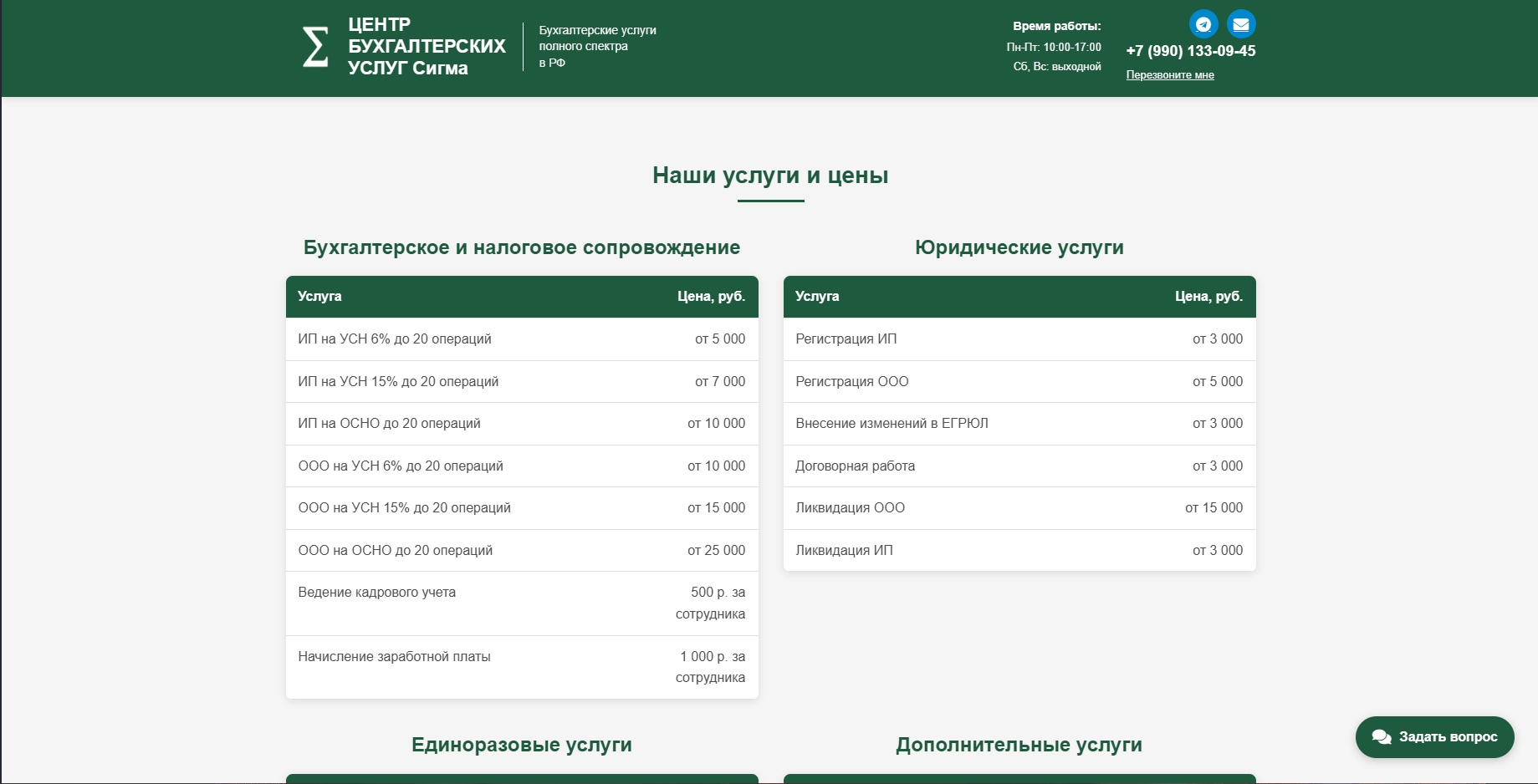Click the Ликвидация ООО service
Viewport: 1538px width, 784px height.
(x=851, y=508)
